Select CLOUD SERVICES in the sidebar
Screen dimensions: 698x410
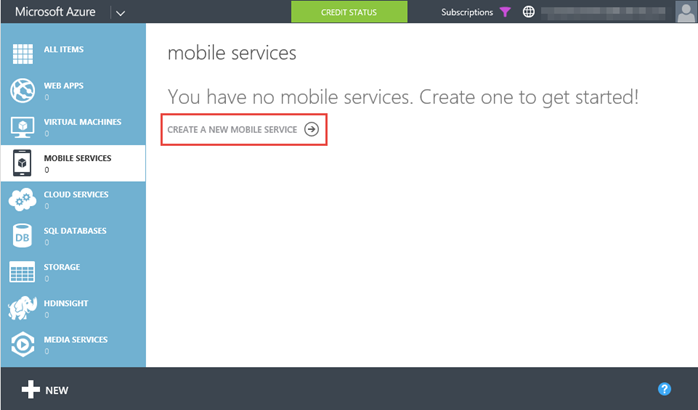73,199
